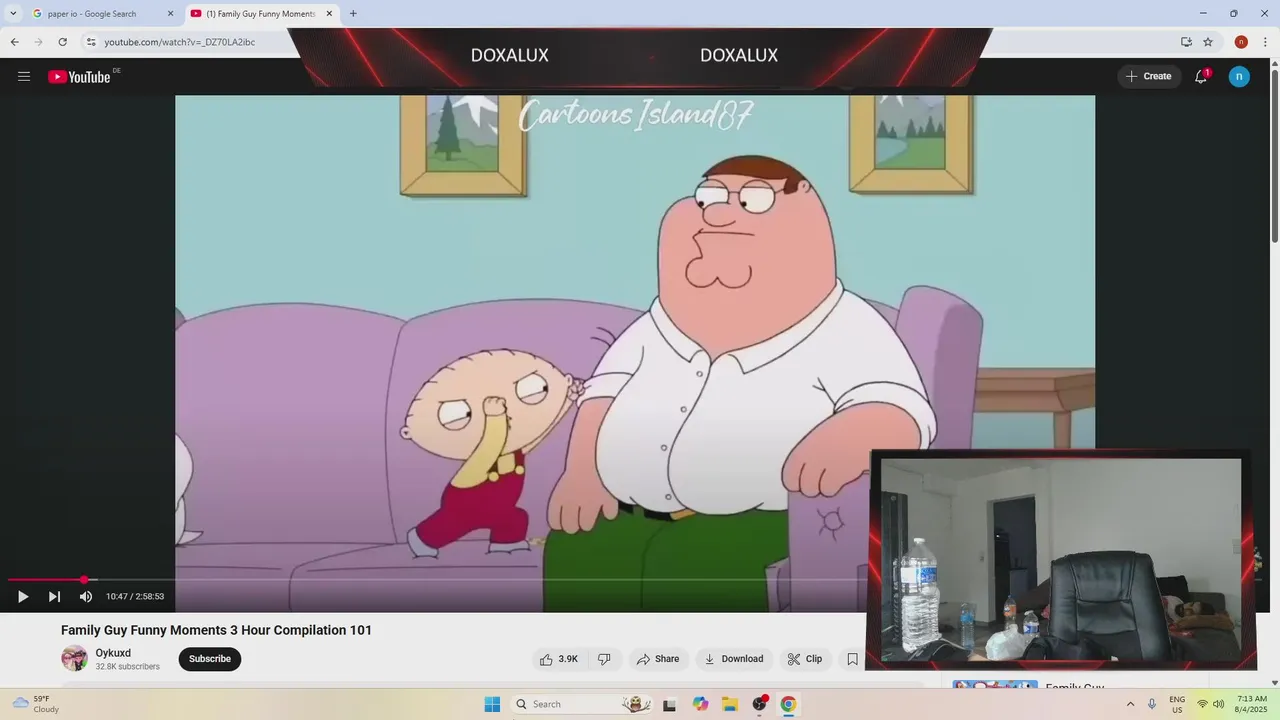
Task: Go forward in browser history
Action: click(x=39, y=42)
